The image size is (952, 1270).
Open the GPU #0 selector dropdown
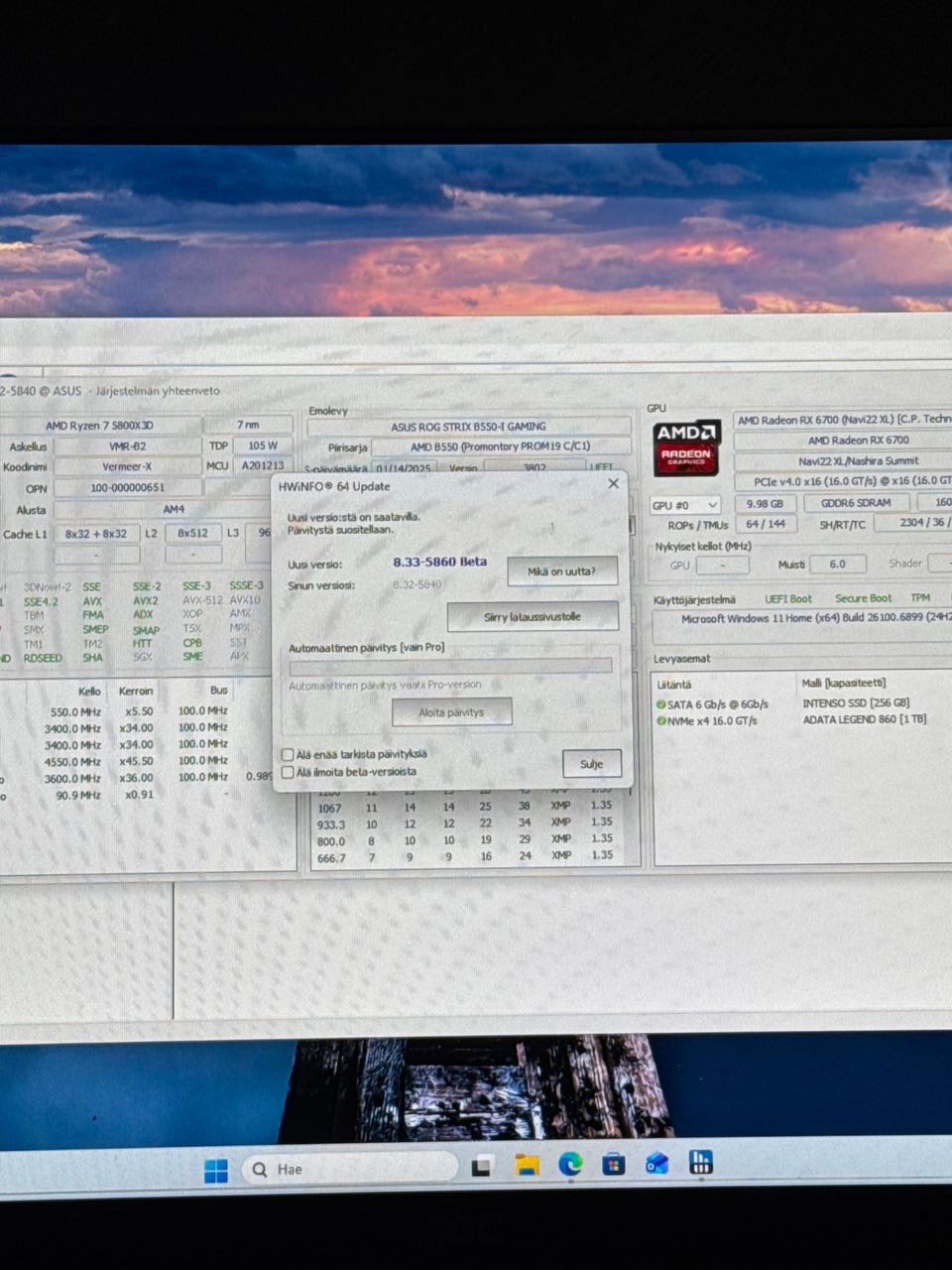pos(684,505)
